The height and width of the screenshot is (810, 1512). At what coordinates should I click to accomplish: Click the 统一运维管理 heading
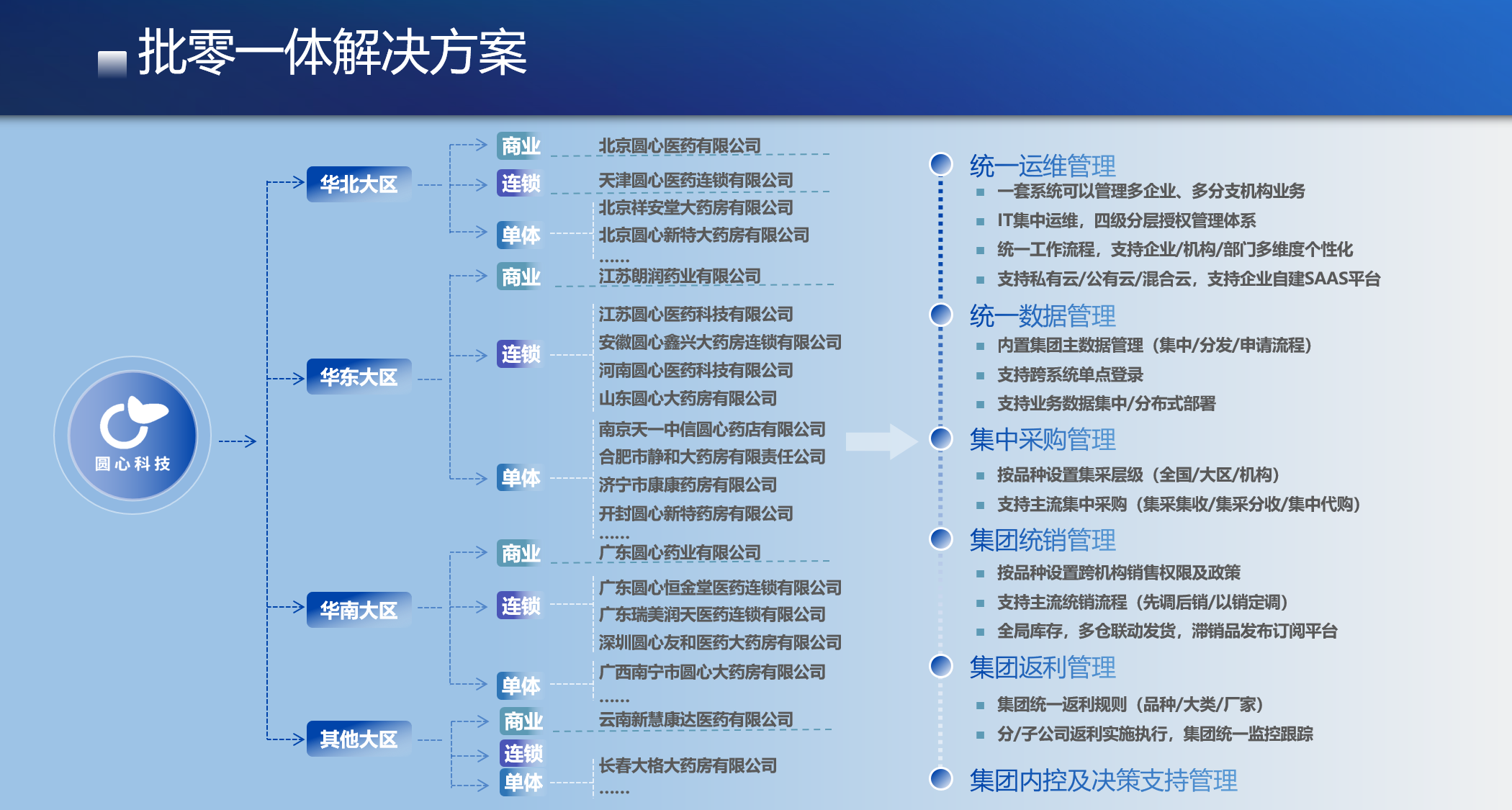[1042, 166]
